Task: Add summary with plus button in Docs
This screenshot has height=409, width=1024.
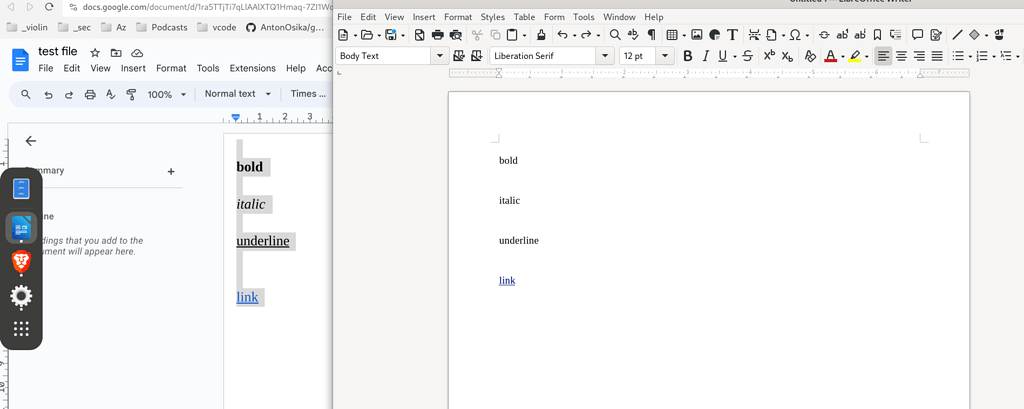Action: [171, 171]
